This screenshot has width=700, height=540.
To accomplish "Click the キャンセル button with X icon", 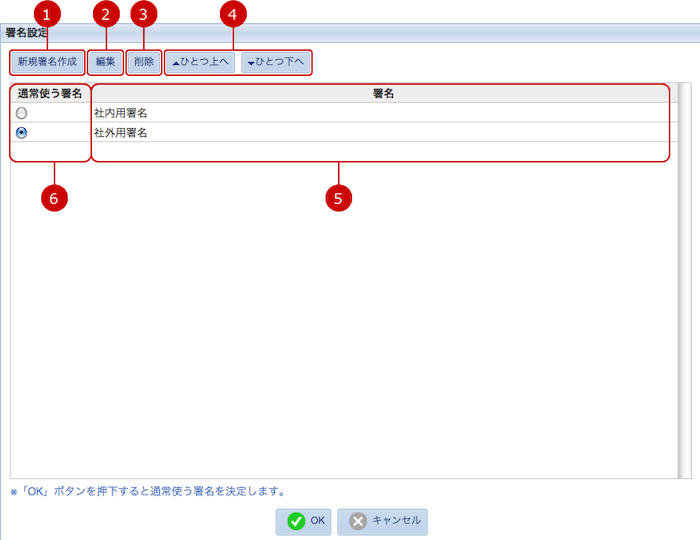I will tap(383, 521).
